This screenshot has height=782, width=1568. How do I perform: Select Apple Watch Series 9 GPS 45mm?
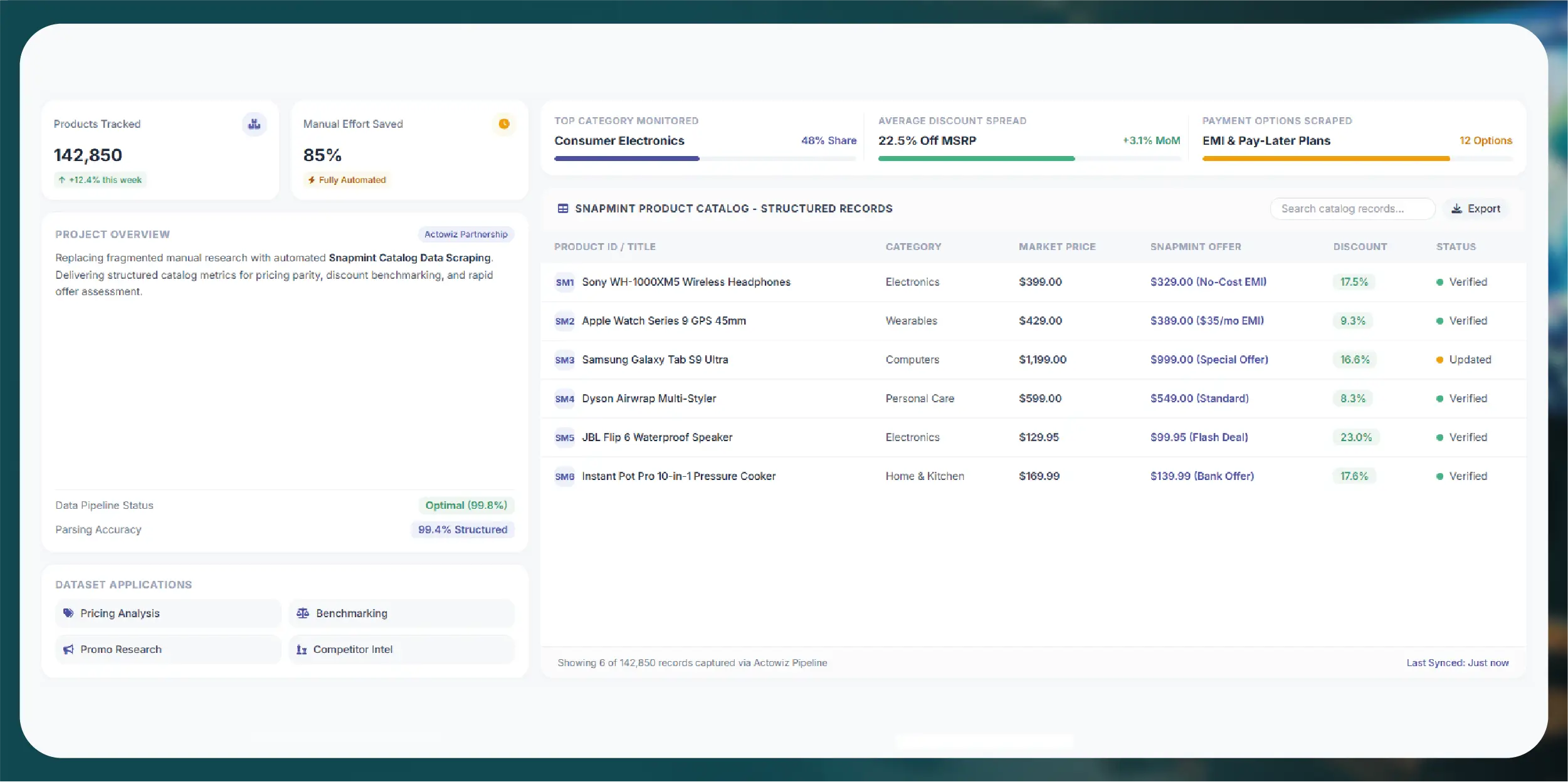664,321
